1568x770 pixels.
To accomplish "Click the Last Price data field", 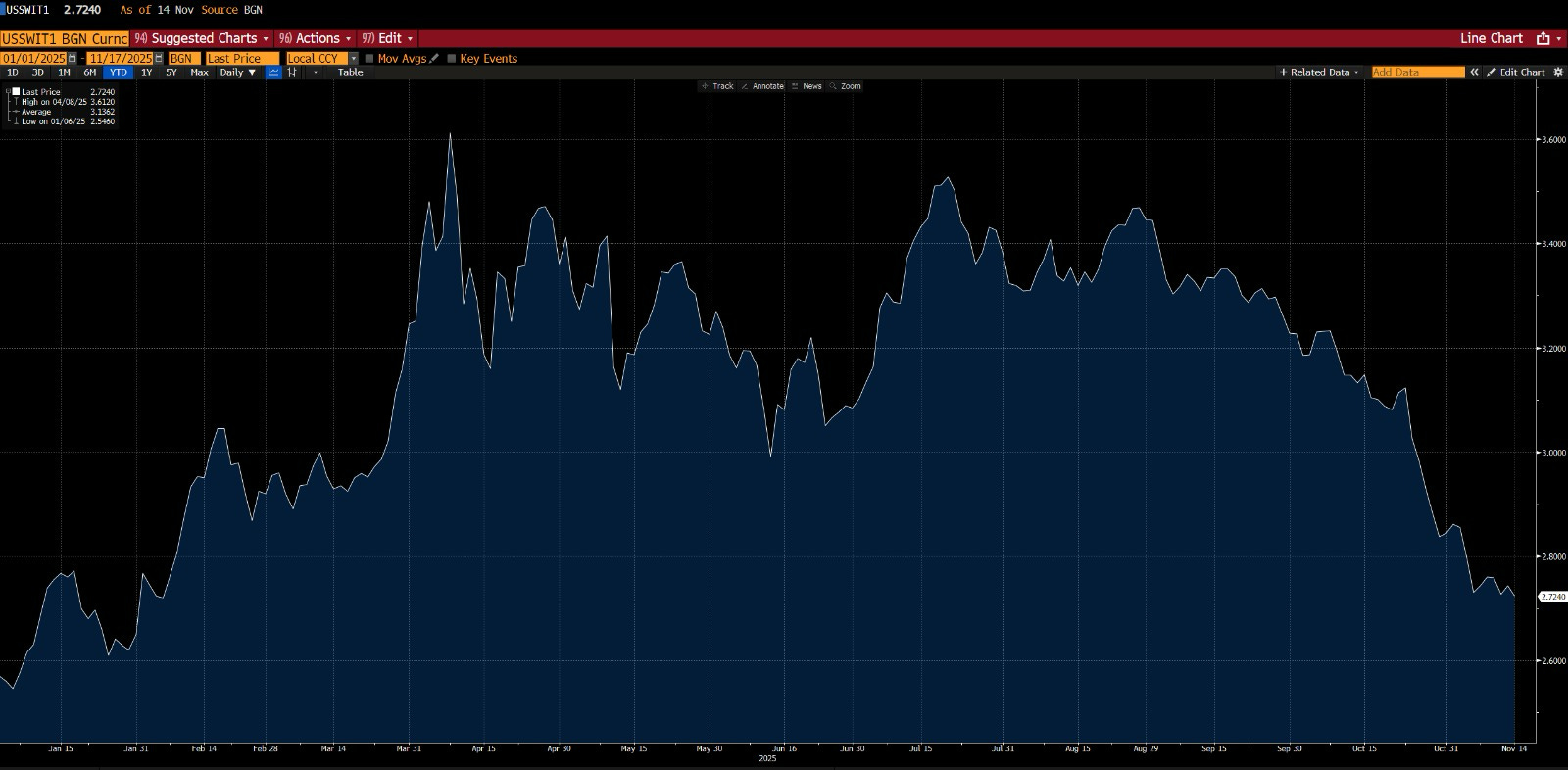I will 242,58.
